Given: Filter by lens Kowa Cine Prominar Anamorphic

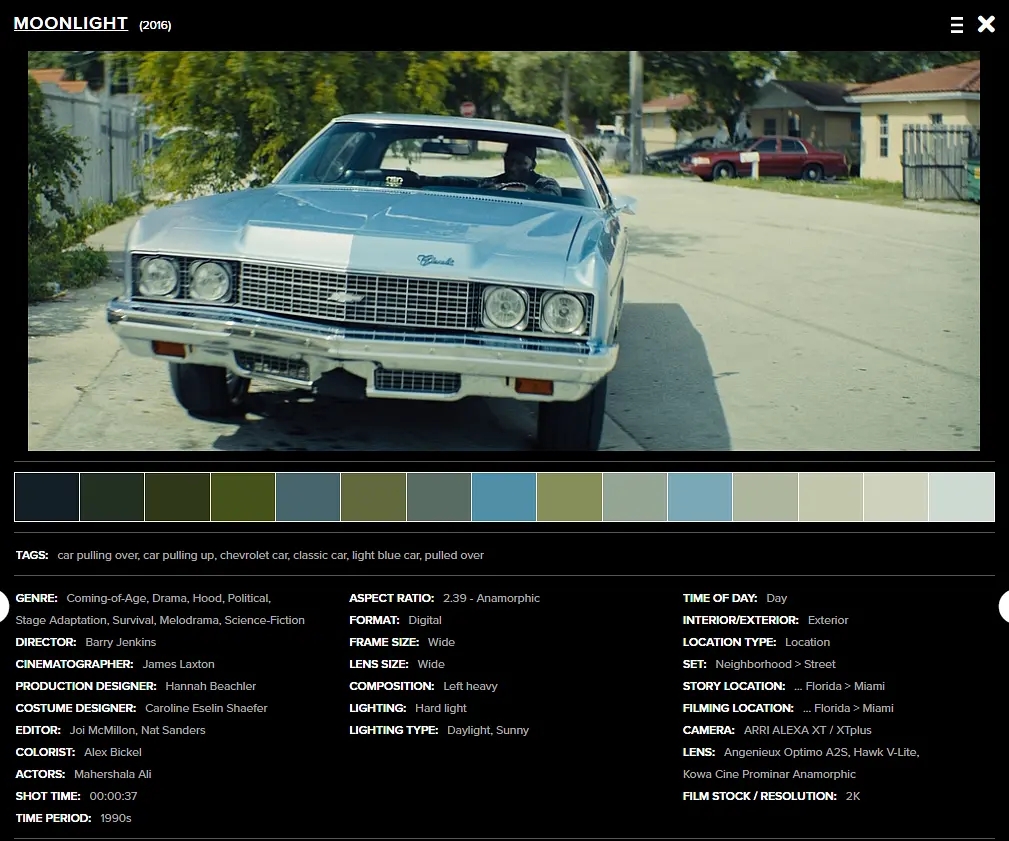Looking at the screenshot, I should coord(769,773).
